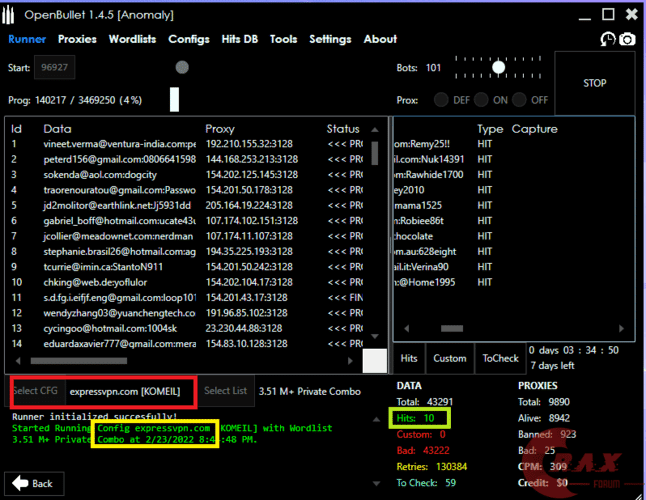Open the Proxies tab
Image resolution: width=646 pixels, height=500 pixels.
click(x=77, y=39)
